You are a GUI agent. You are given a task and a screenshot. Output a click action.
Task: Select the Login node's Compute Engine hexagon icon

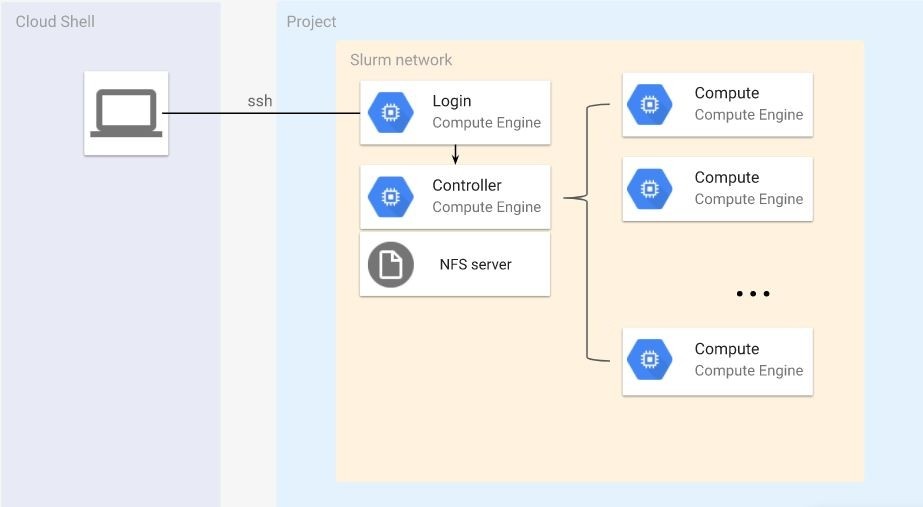[x=390, y=112]
